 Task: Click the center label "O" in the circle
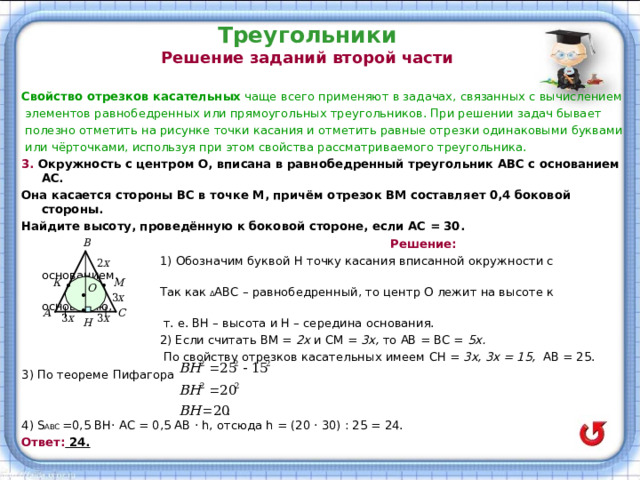pyautogui.click(x=92, y=288)
